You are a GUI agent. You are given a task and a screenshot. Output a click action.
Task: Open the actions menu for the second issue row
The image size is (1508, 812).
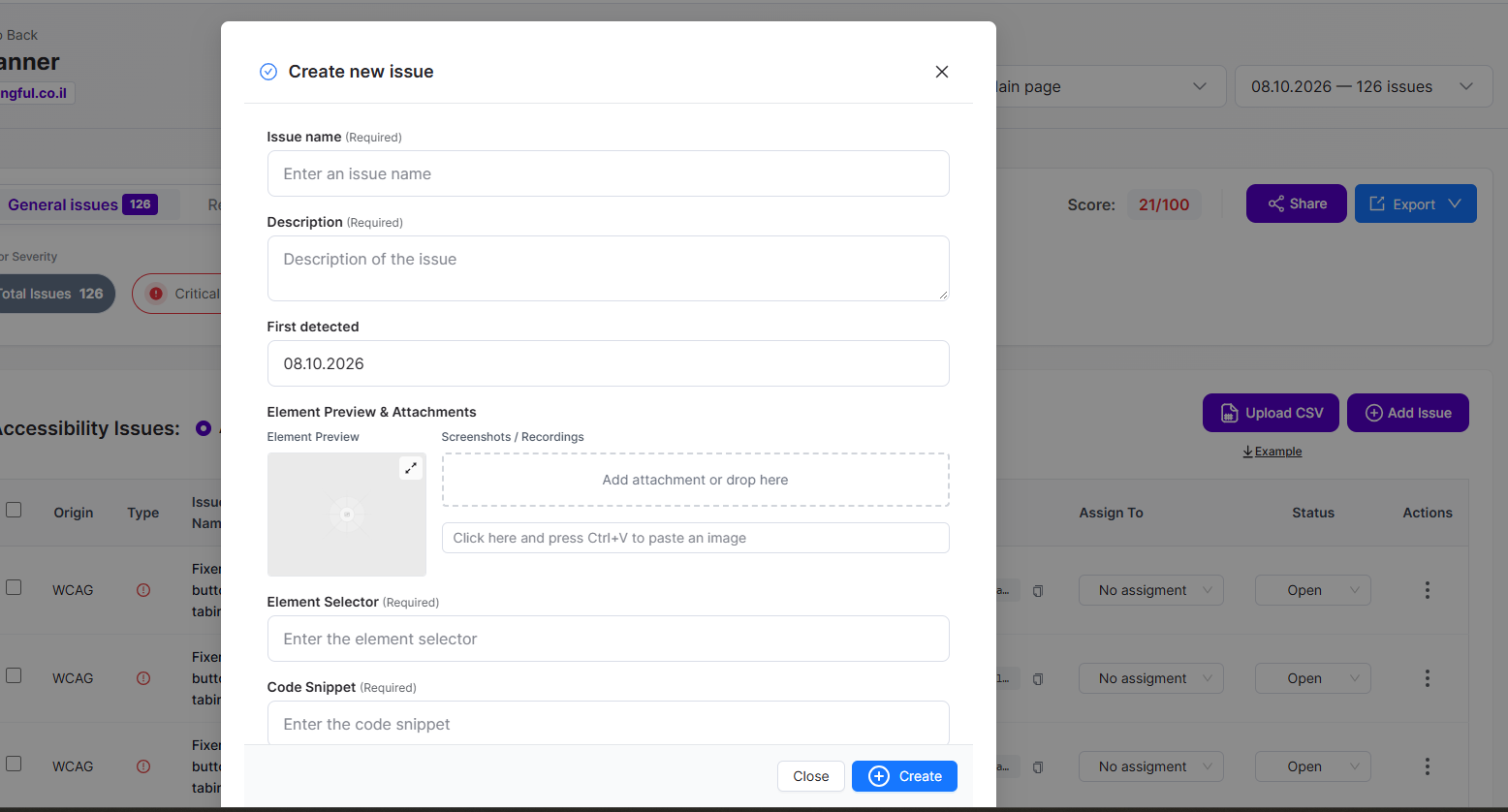(1427, 678)
